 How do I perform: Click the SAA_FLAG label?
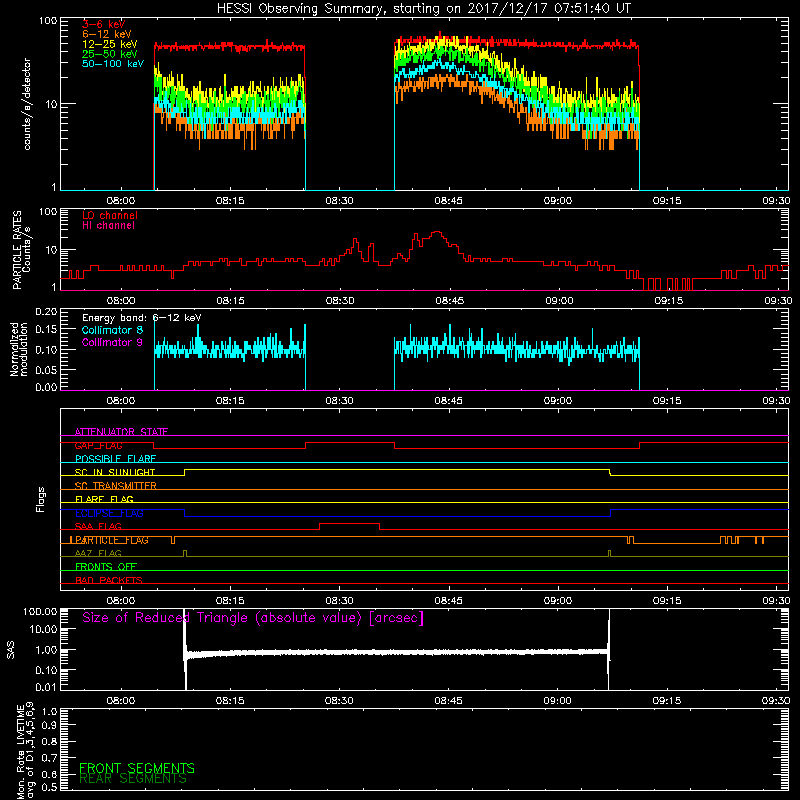[x=98, y=526]
